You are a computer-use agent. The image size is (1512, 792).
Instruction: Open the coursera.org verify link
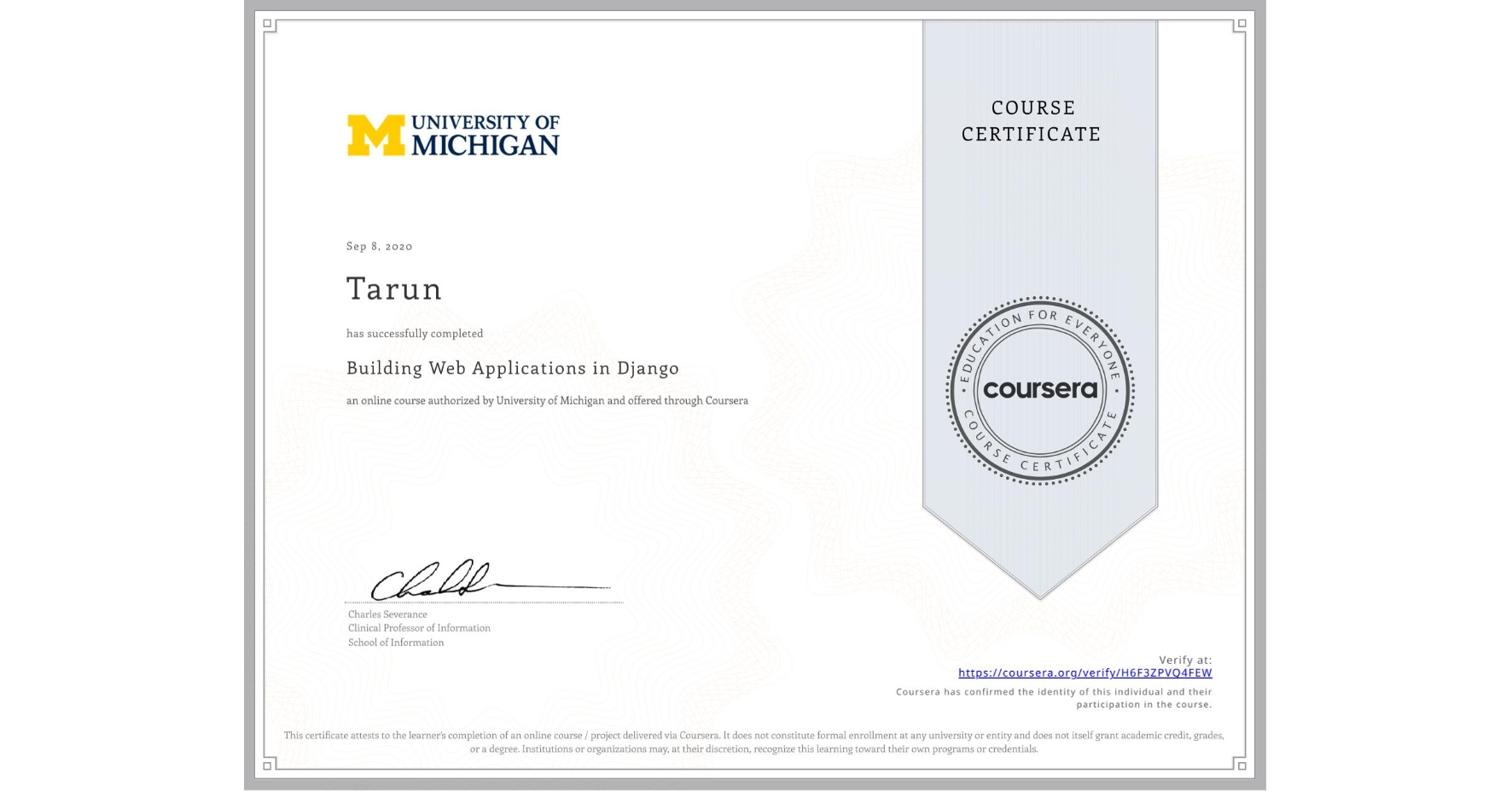[1085, 673]
